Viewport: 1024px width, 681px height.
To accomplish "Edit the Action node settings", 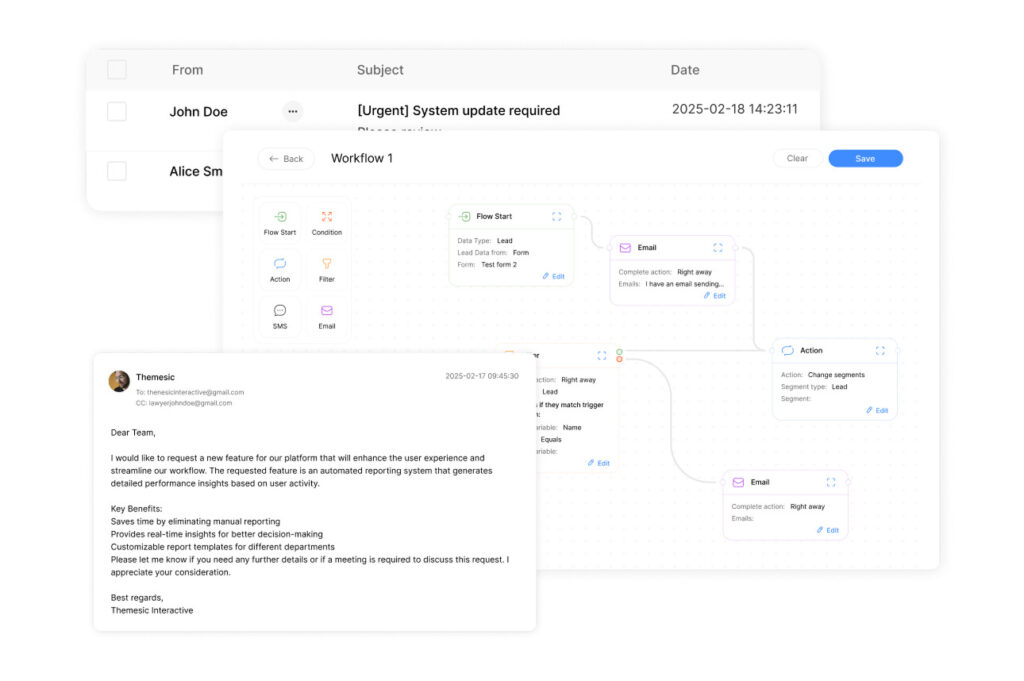I will click(876, 410).
